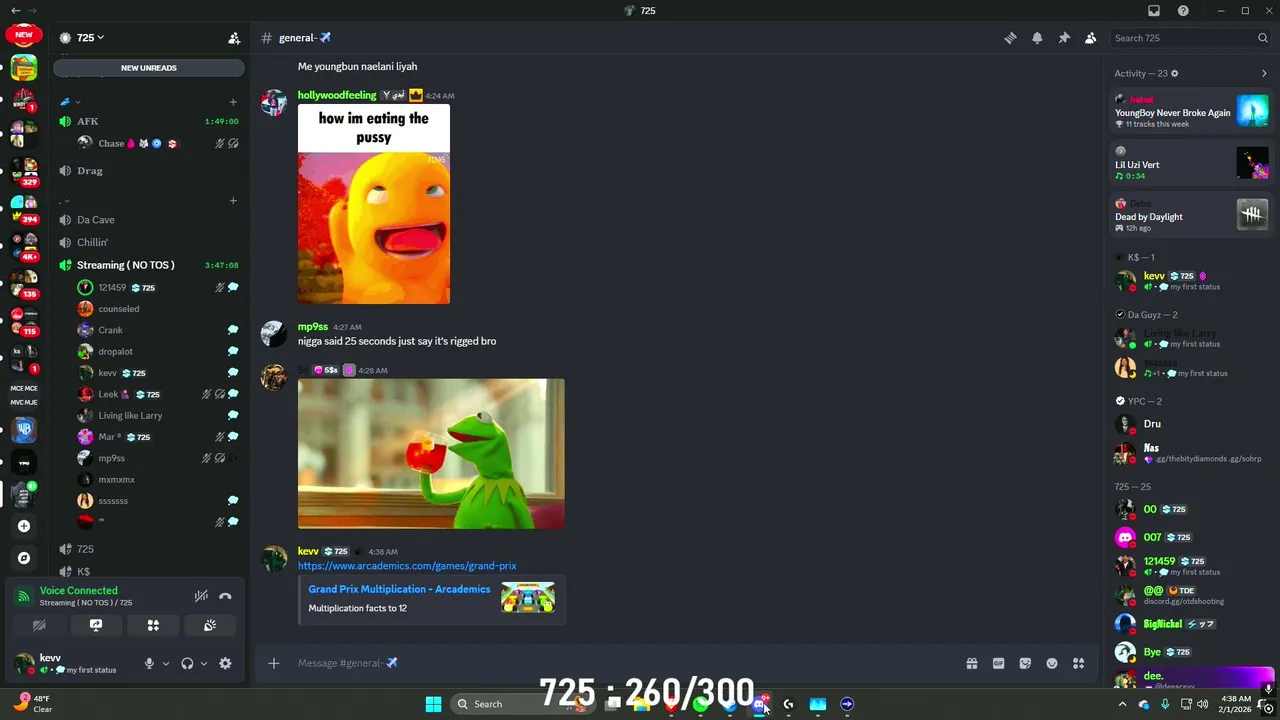Collapse the category above AFK channel
The image size is (1280, 720).
(x=71, y=102)
